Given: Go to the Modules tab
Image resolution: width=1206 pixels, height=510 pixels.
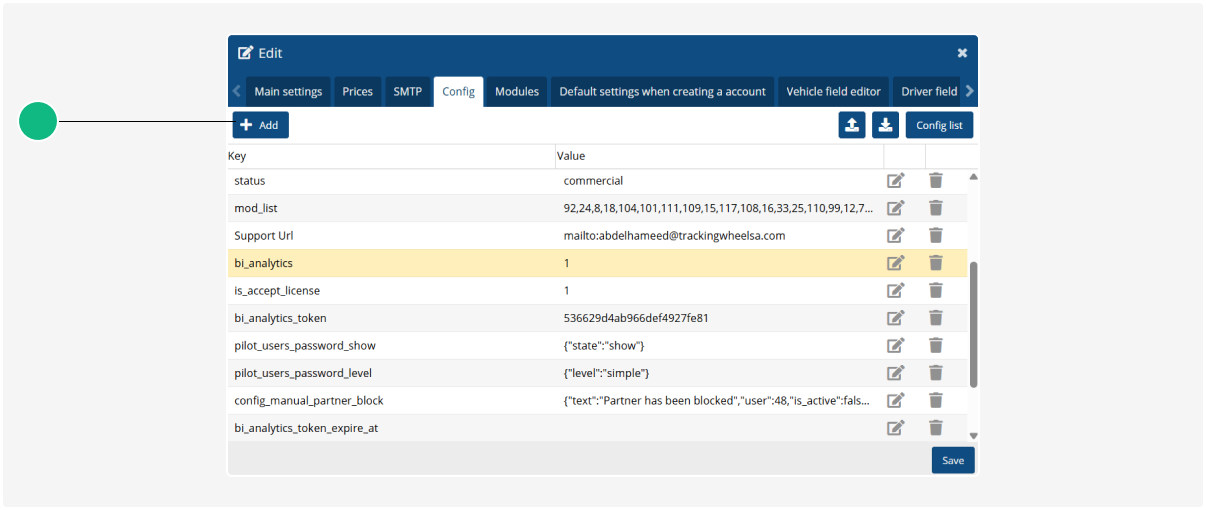Looking at the screenshot, I should coord(517,91).
